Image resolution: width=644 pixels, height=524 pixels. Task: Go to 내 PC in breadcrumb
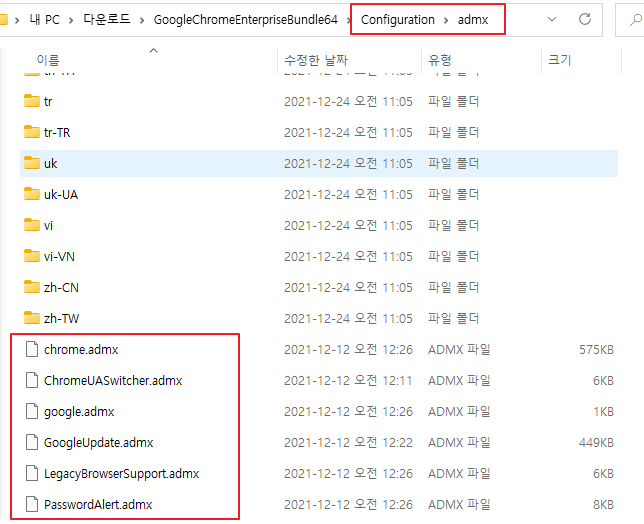tap(45, 19)
